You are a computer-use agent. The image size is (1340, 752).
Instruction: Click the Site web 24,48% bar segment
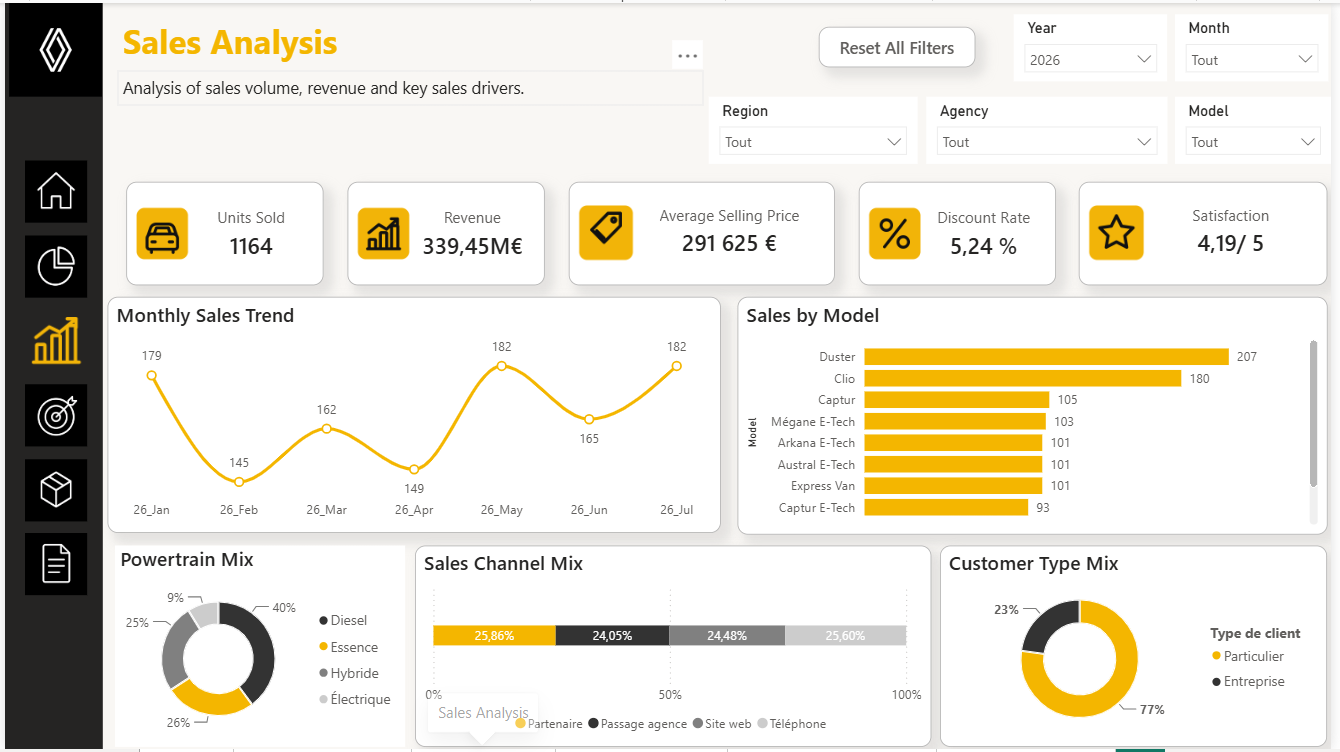pos(727,635)
